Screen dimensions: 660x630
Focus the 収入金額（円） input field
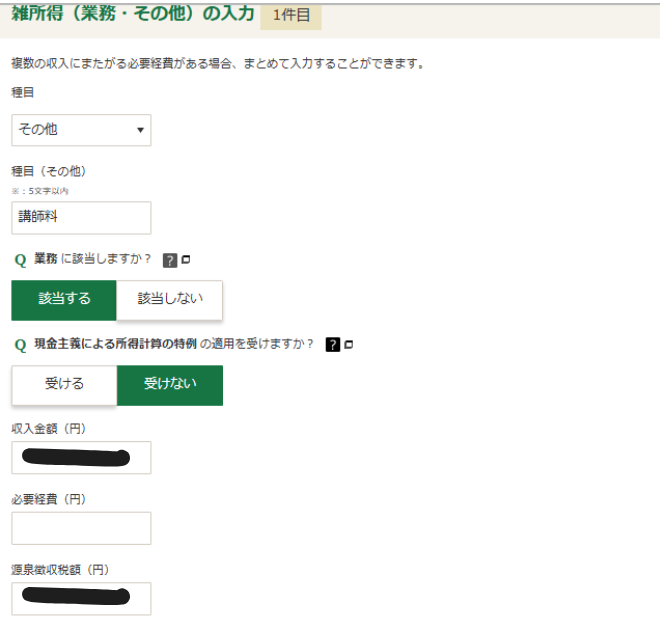click(x=81, y=457)
